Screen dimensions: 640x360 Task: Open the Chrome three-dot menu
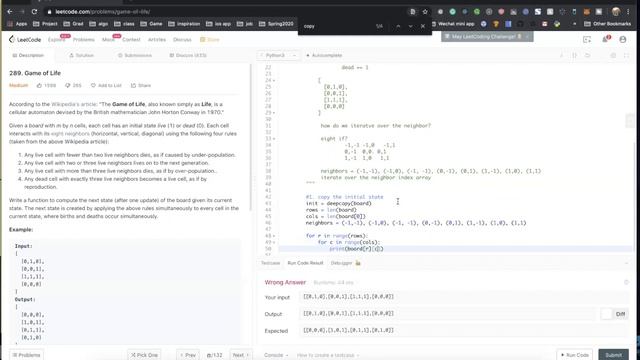[x=628, y=12]
